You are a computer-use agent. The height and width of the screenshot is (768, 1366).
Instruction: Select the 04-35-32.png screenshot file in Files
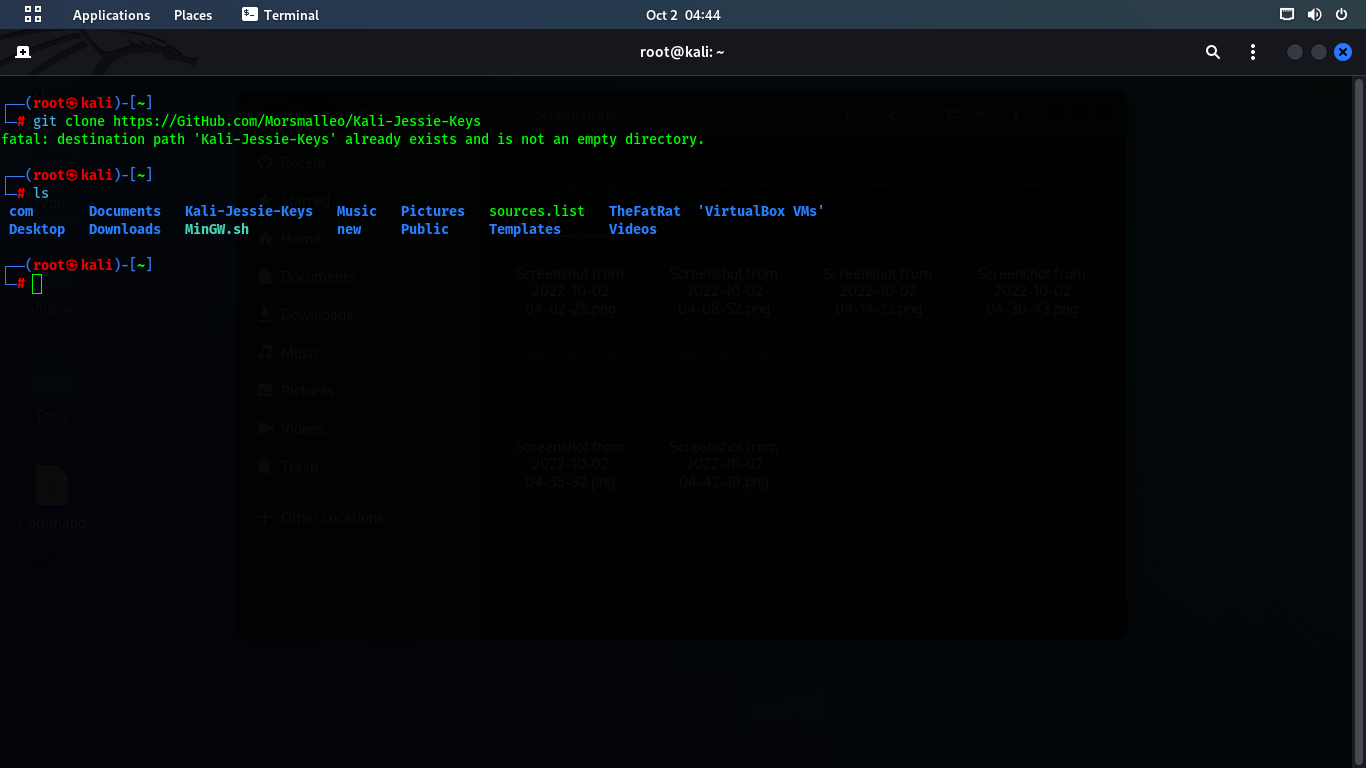[570, 422]
